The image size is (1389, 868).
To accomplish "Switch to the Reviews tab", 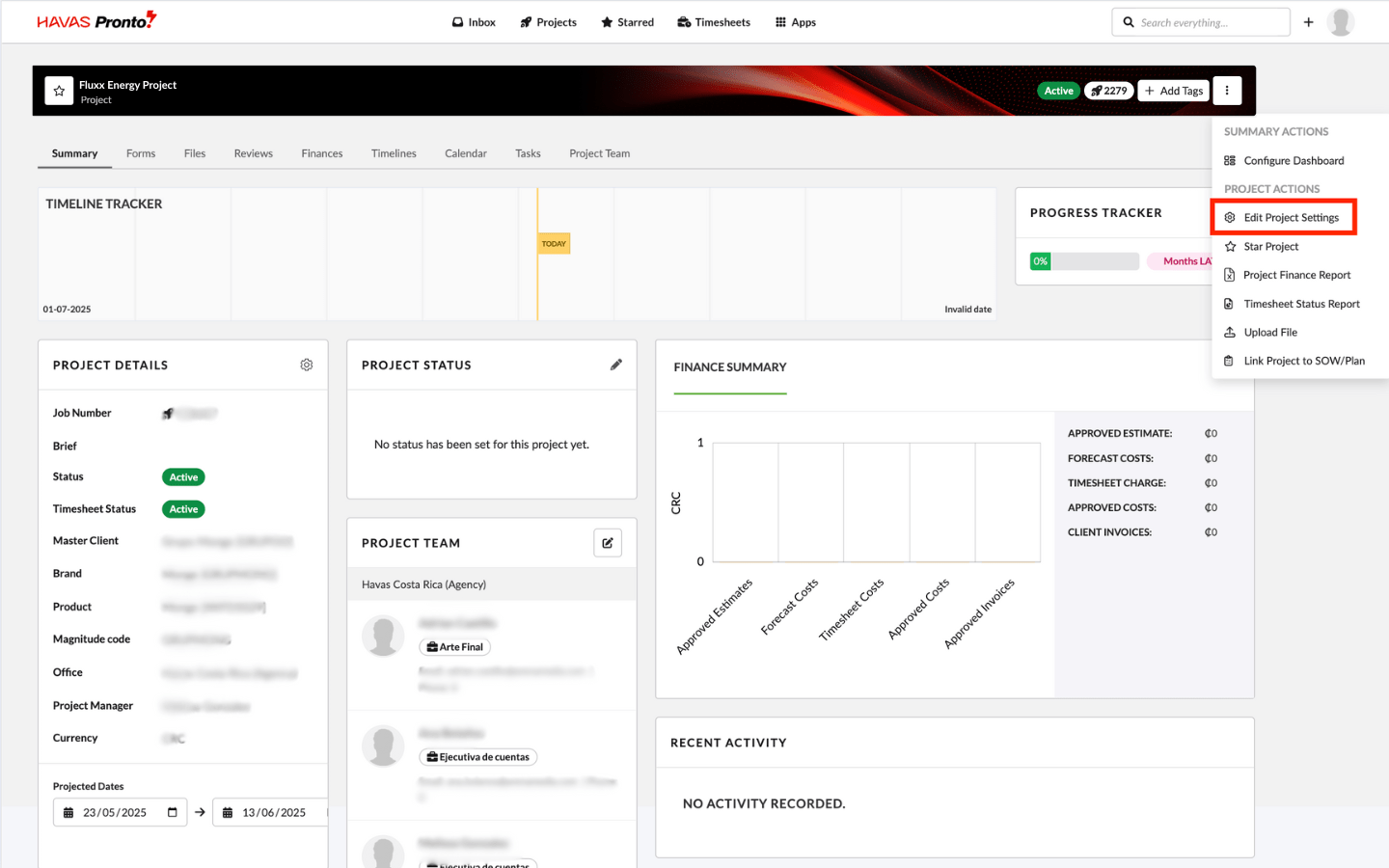I will [x=254, y=153].
